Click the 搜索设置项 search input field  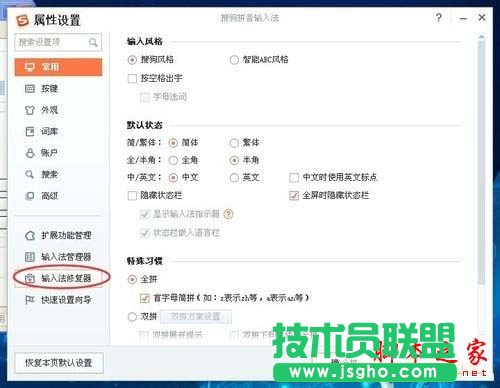pyautogui.click(x=58, y=42)
